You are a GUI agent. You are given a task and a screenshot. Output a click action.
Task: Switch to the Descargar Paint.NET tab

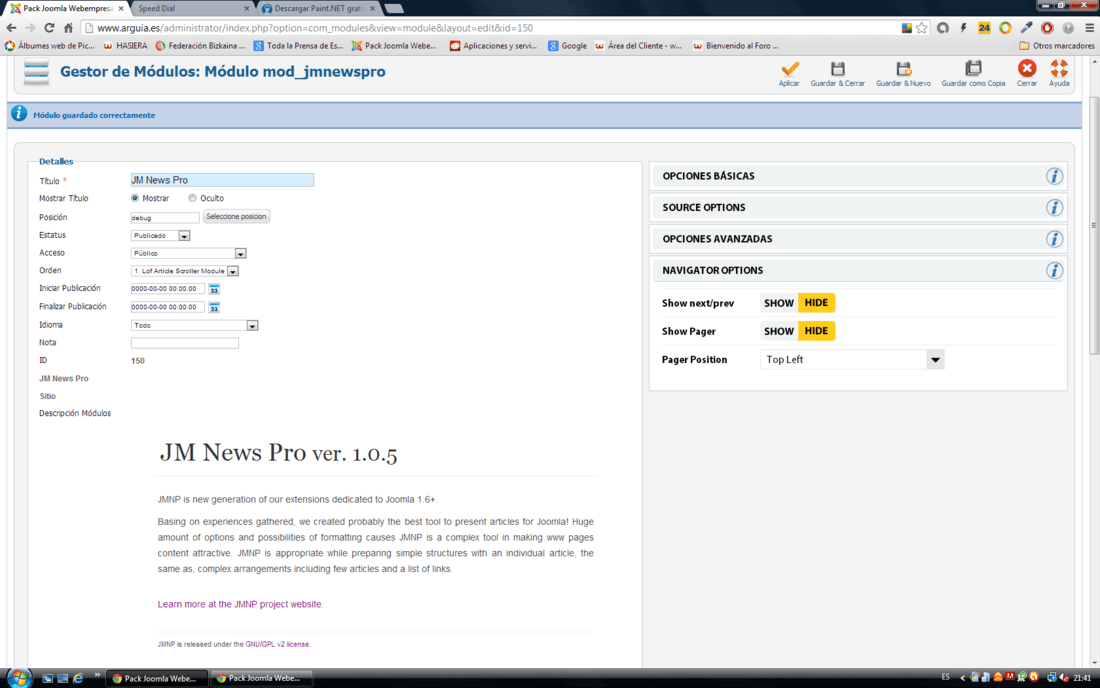pyautogui.click(x=319, y=8)
